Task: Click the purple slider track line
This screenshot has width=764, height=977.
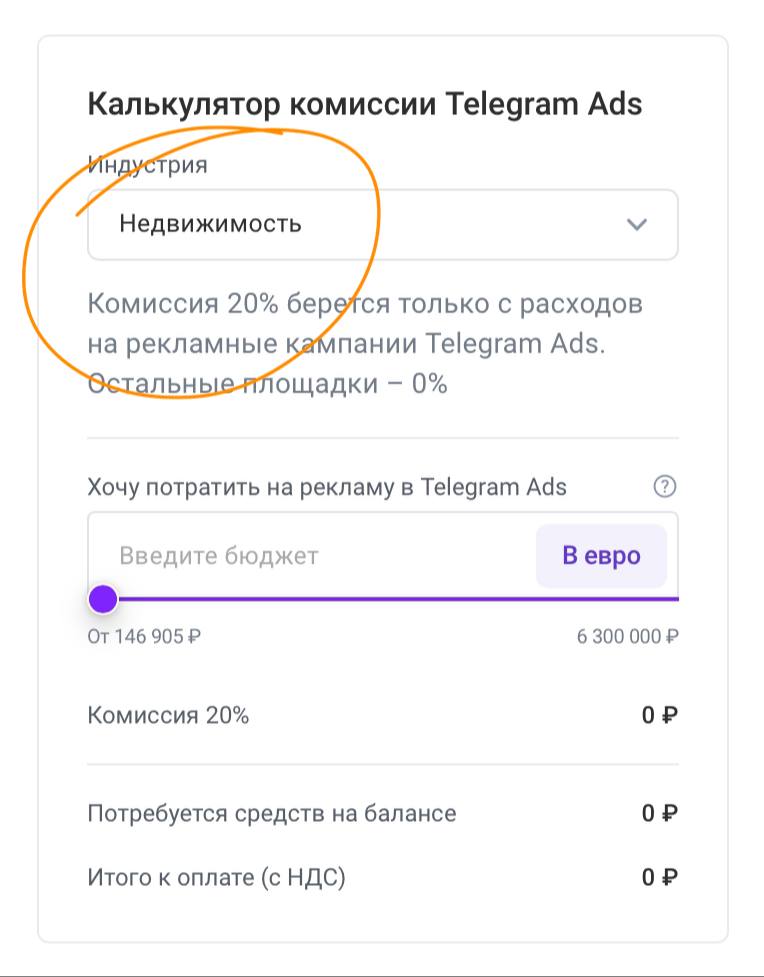Action: [x=400, y=599]
